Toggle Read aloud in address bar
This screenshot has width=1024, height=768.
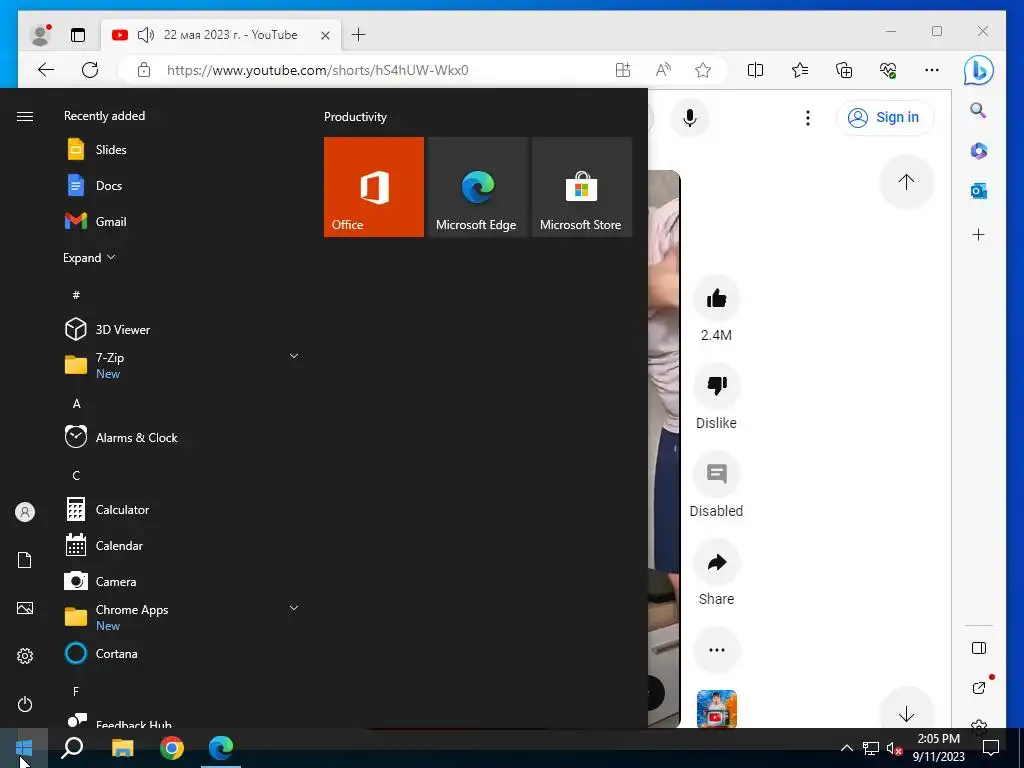click(663, 70)
